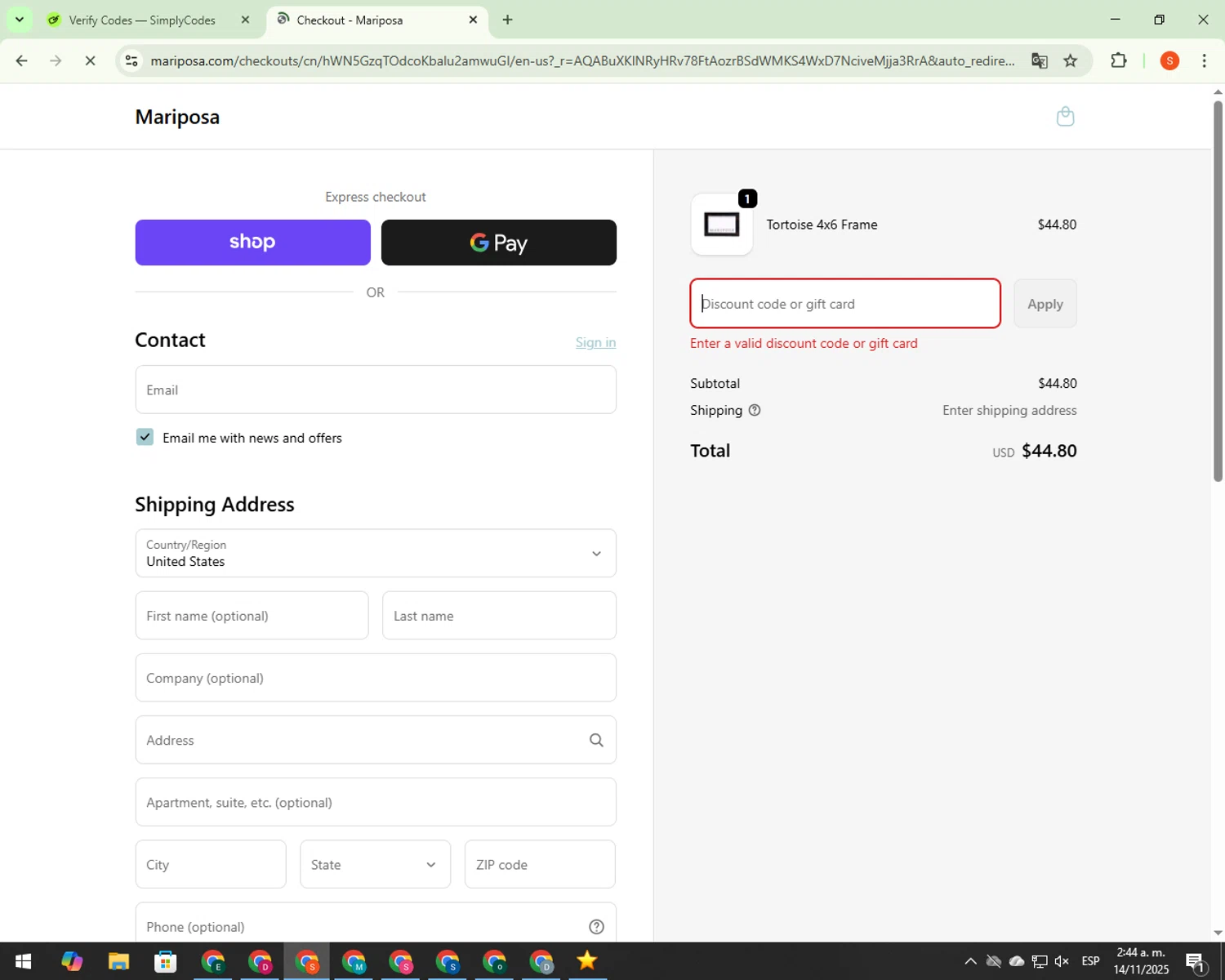This screenshot has height=980, width=1225.
Task: Click the Apartment, suite, etc. field
Action: pyautogui.click(x=376, y=802)
